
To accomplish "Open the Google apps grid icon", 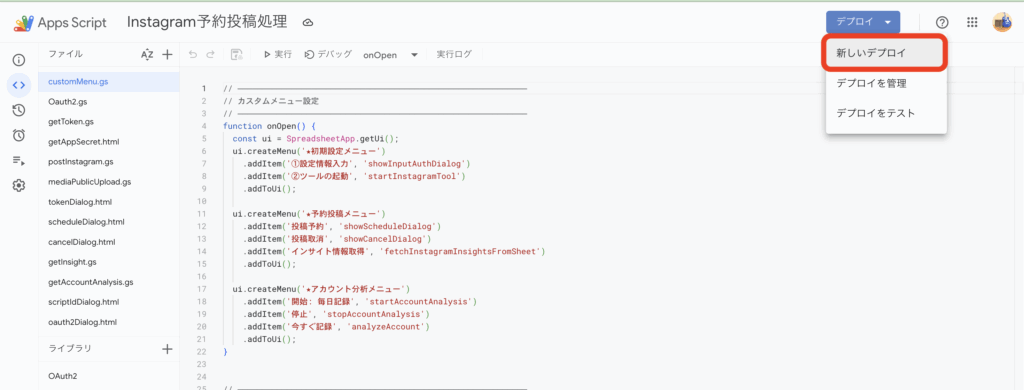I will coord(972,22).
